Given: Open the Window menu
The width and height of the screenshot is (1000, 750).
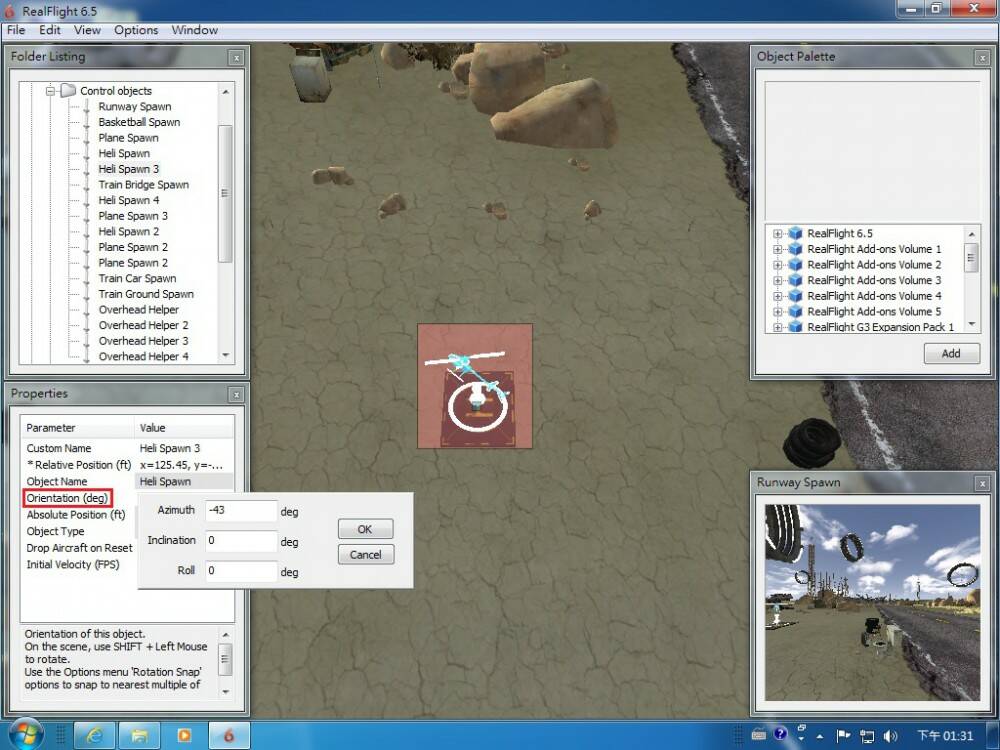Looking at the screenshot, I should pos(195,30).
